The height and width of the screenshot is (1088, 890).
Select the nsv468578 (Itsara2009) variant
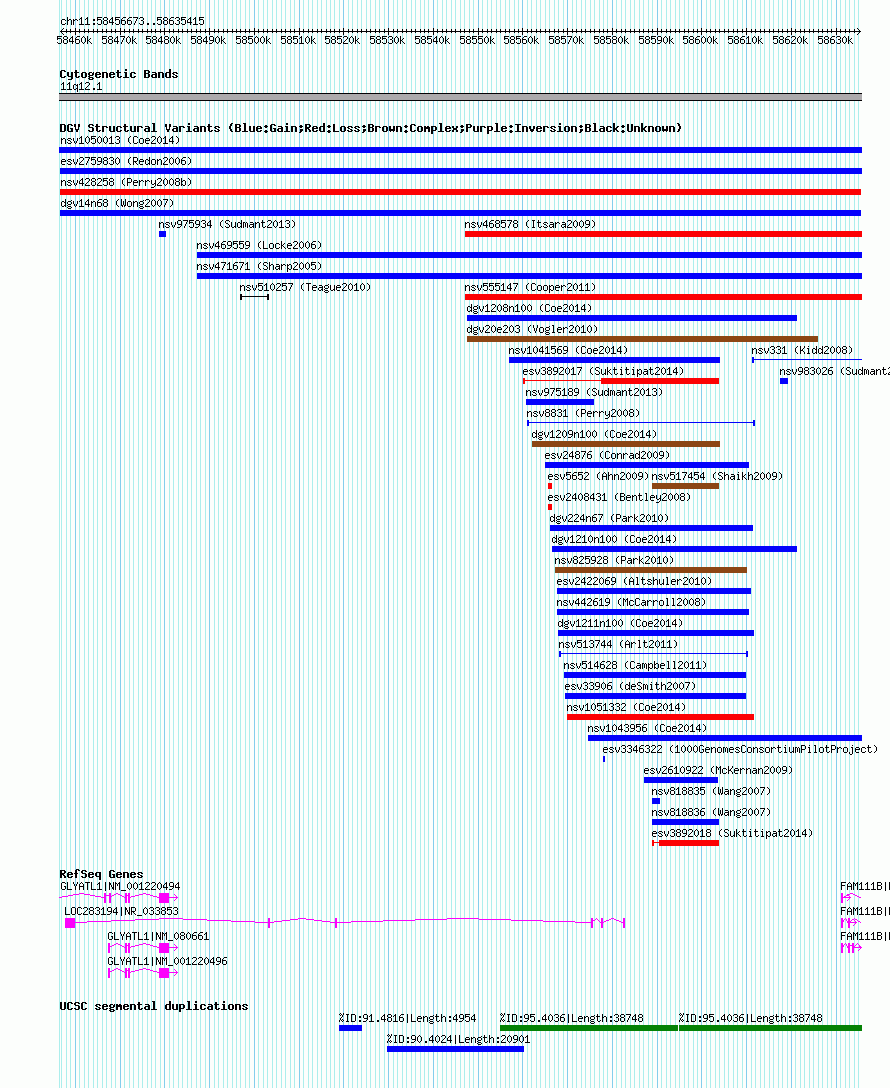point(663,234)
